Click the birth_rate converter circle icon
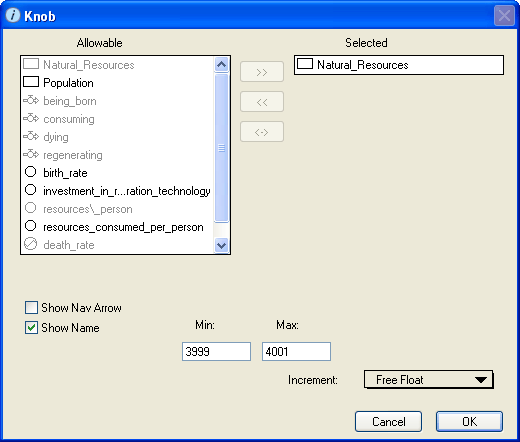The width and height of the screenshot is (520, 442). coord(30,172)
